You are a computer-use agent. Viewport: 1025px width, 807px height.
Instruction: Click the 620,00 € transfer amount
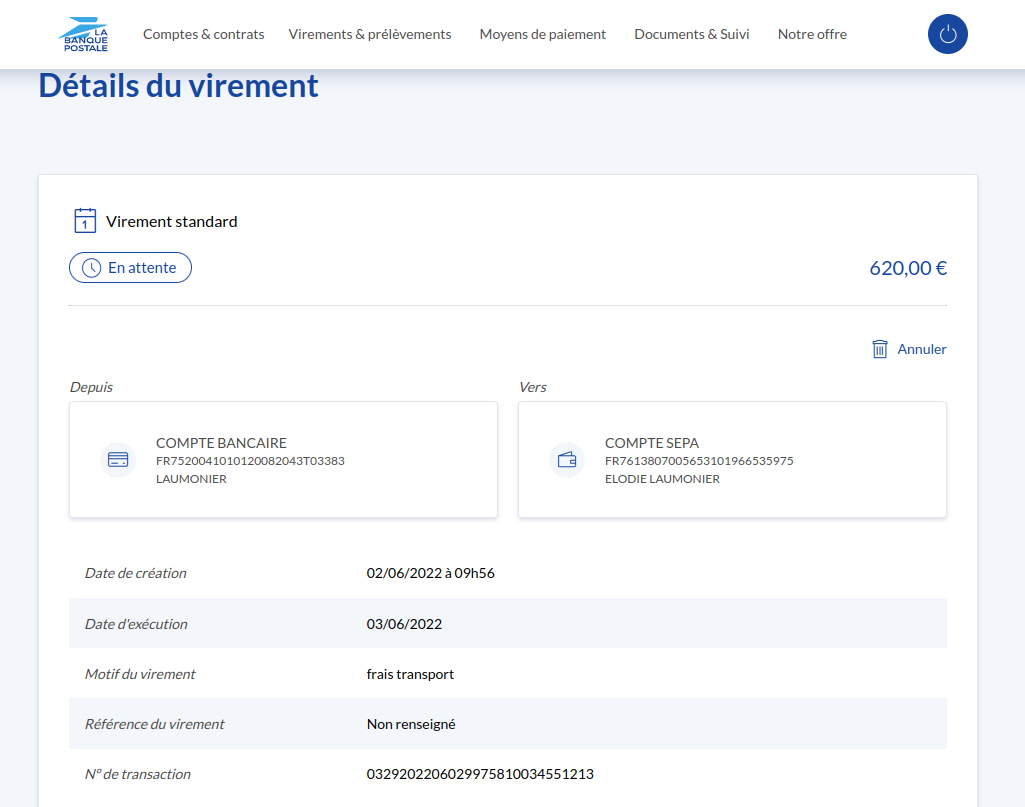coord(908,268)
